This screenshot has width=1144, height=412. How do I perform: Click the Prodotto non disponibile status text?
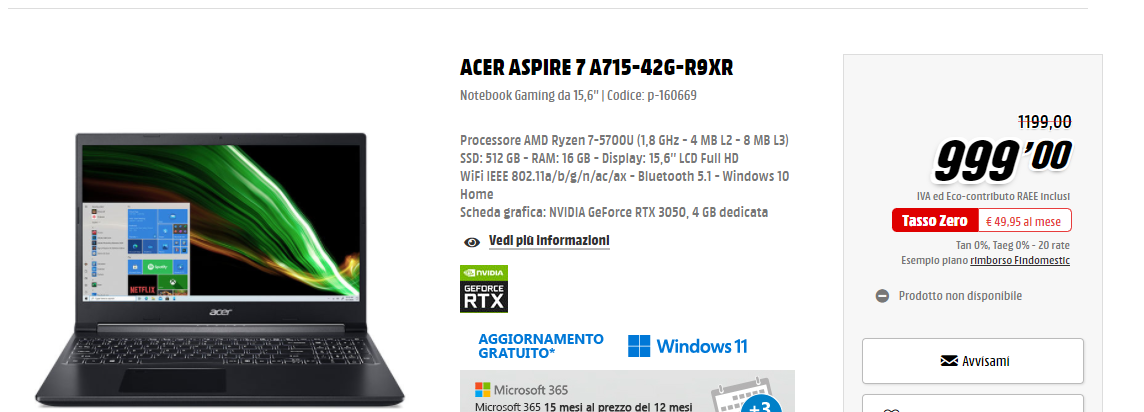(x=960, y=296)
